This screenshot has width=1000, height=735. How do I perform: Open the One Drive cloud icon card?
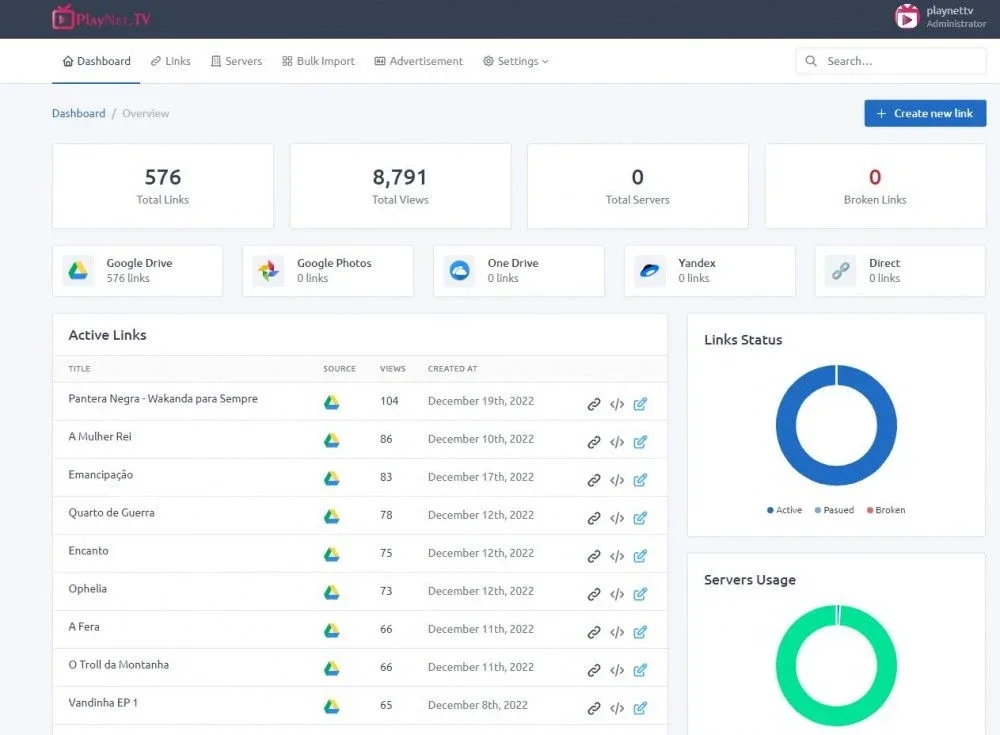coord(459,271)
